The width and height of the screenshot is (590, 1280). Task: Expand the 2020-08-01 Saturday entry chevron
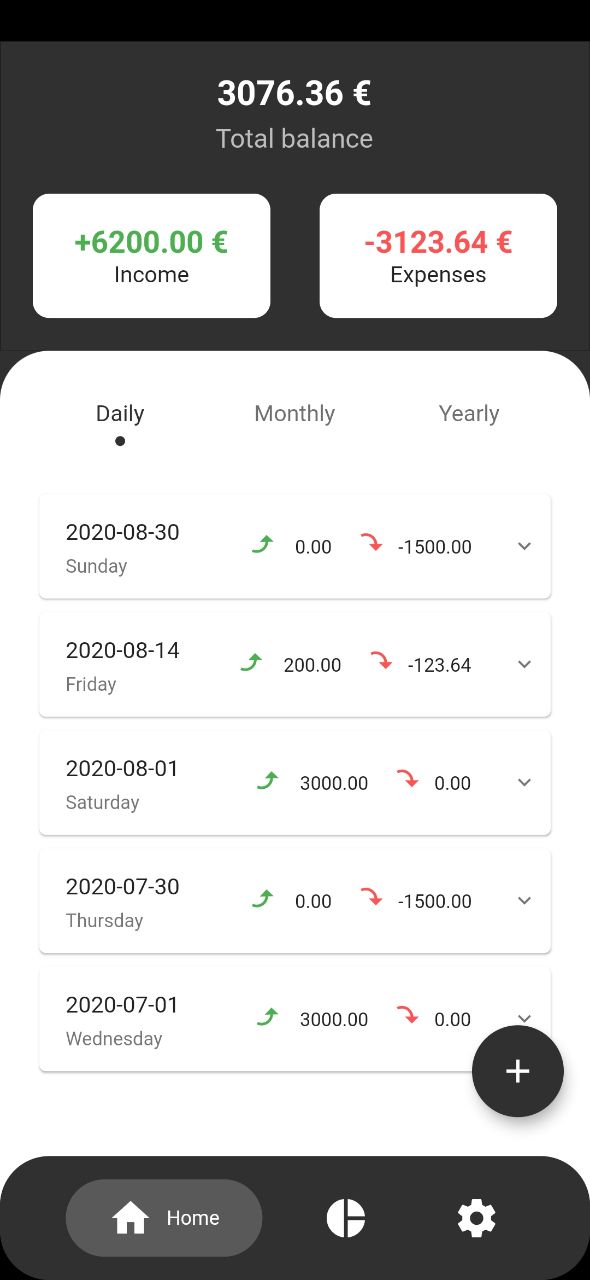524,782
